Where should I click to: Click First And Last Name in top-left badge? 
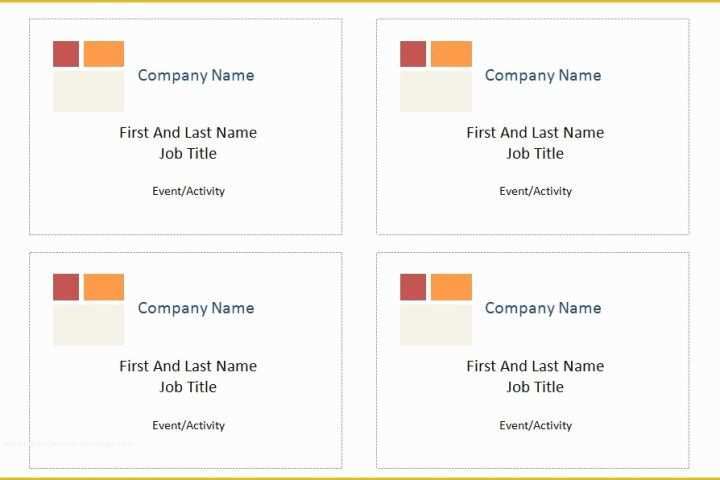click(x=188, y=132)
